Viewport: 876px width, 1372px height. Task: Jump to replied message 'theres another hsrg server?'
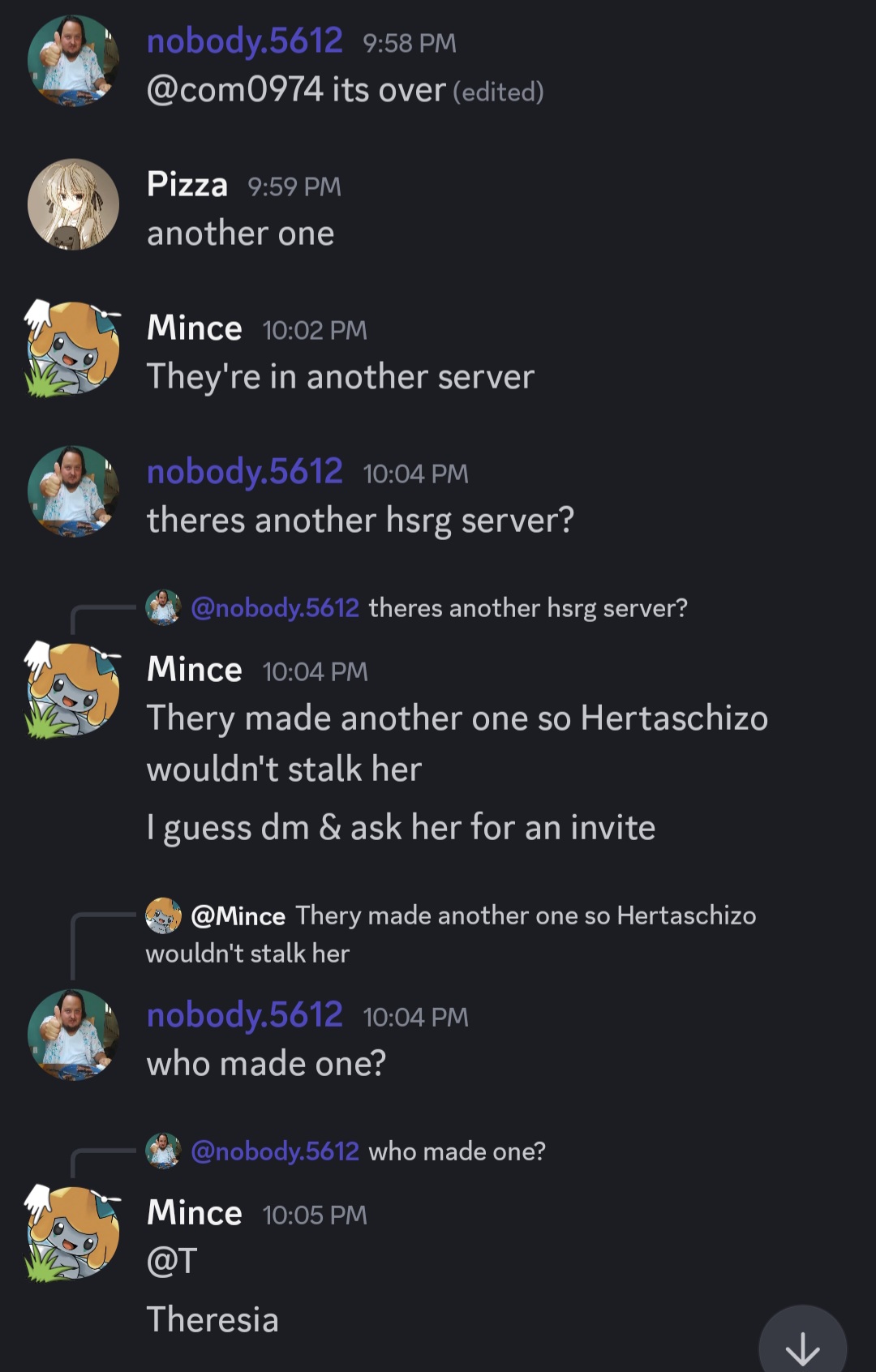tap(528, 608)
